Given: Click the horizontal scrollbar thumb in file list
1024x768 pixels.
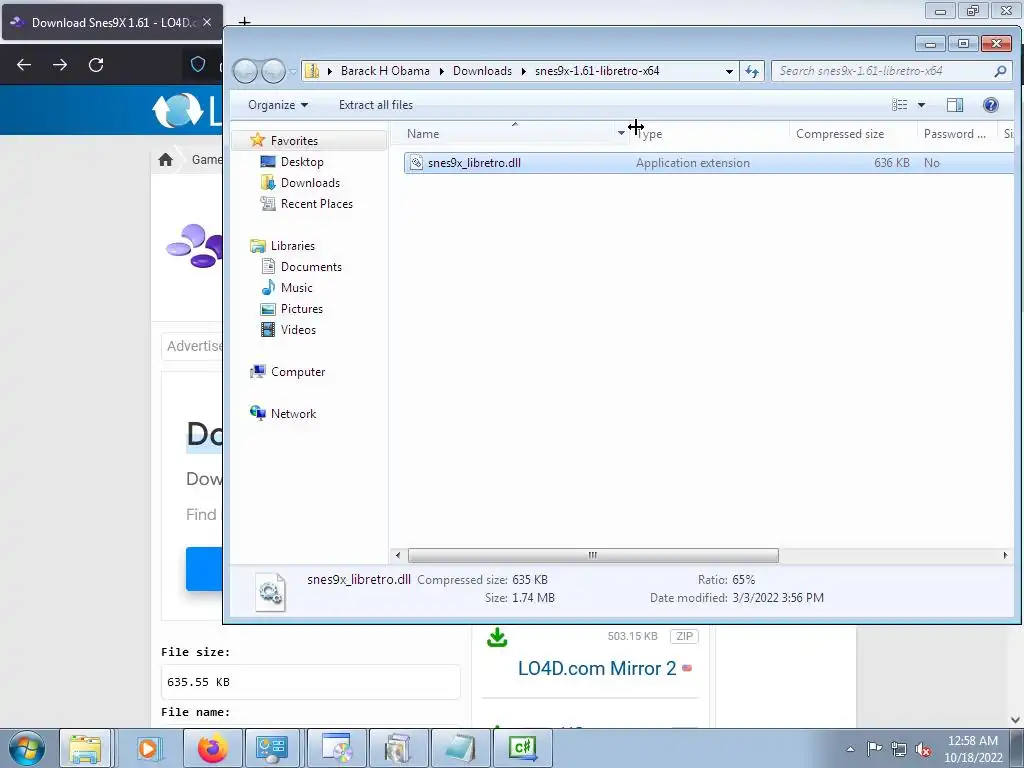Looking at the screenshot, I should [x=593, y=556].
